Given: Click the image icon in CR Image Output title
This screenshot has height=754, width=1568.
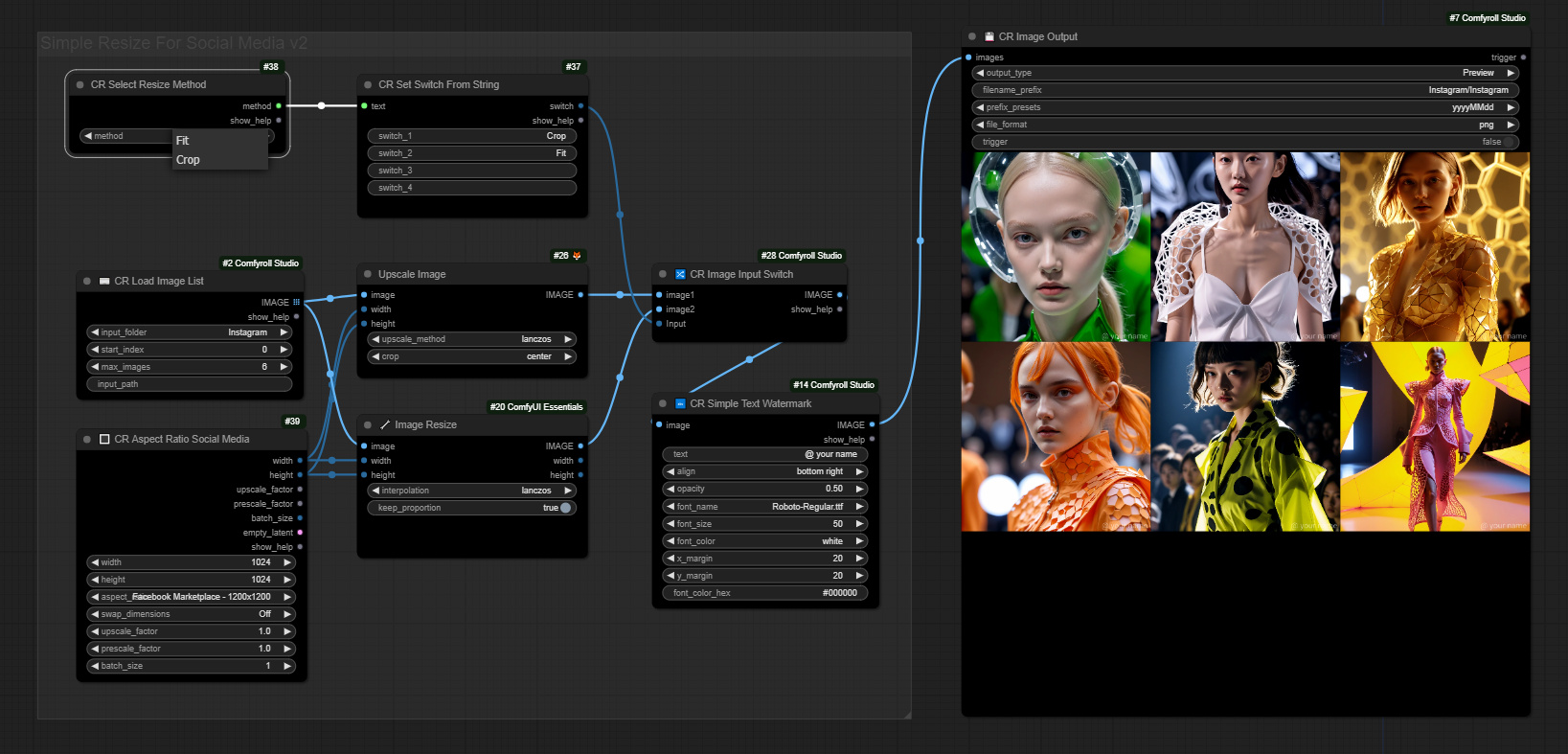Looking at the screenshot, I should (989, 36).
